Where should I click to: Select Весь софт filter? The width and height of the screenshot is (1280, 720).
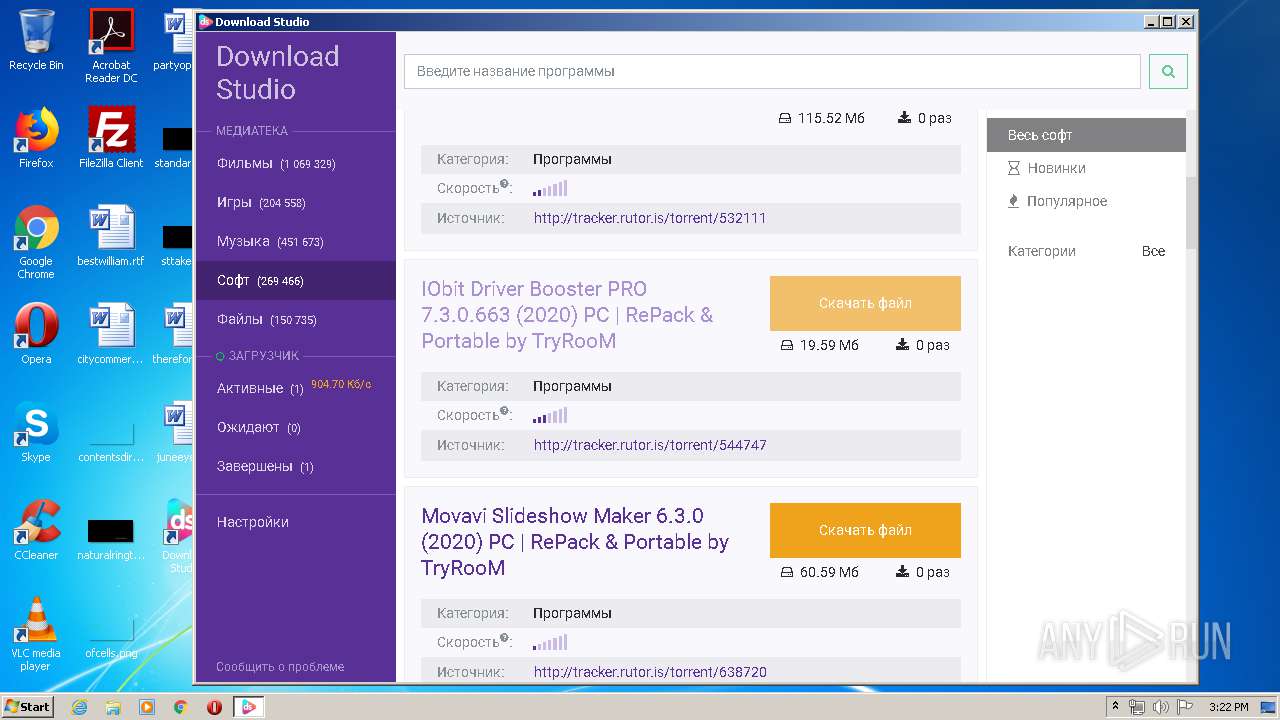(x=1086, y=135)
